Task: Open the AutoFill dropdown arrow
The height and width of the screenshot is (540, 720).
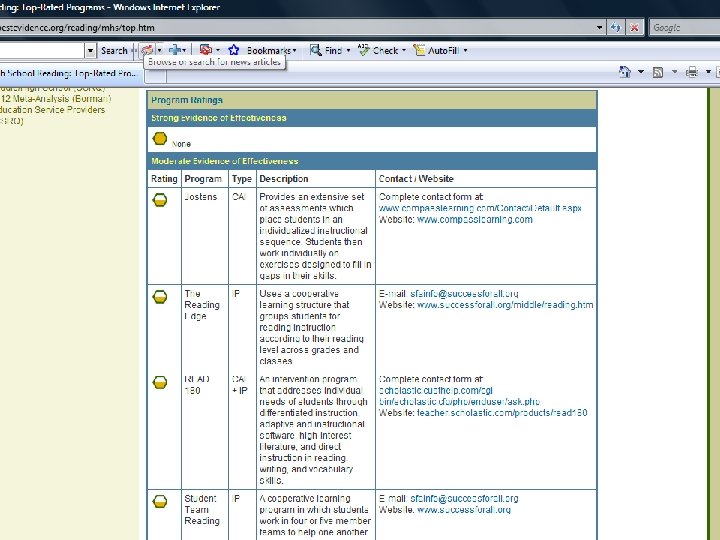Action: point(465,50)
